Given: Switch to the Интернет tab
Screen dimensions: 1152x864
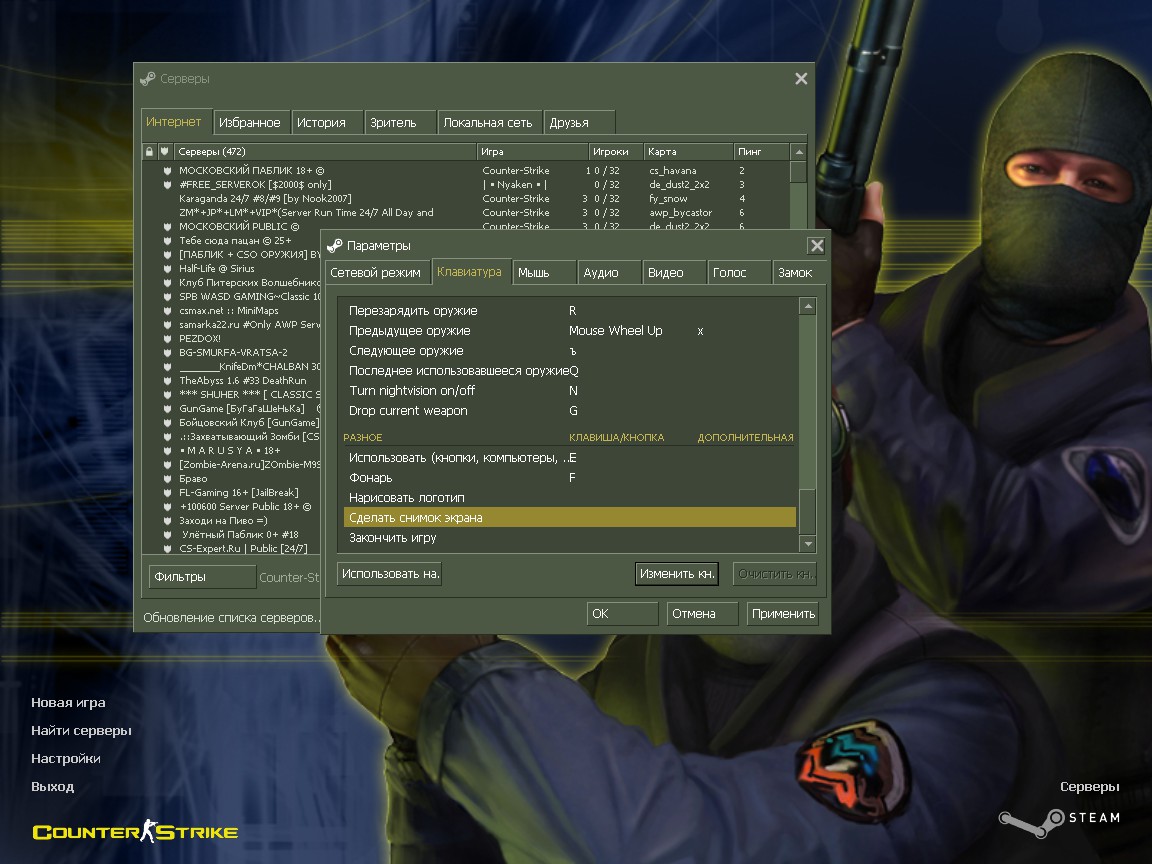Looking at the screenshot, I should coord(176,122).
